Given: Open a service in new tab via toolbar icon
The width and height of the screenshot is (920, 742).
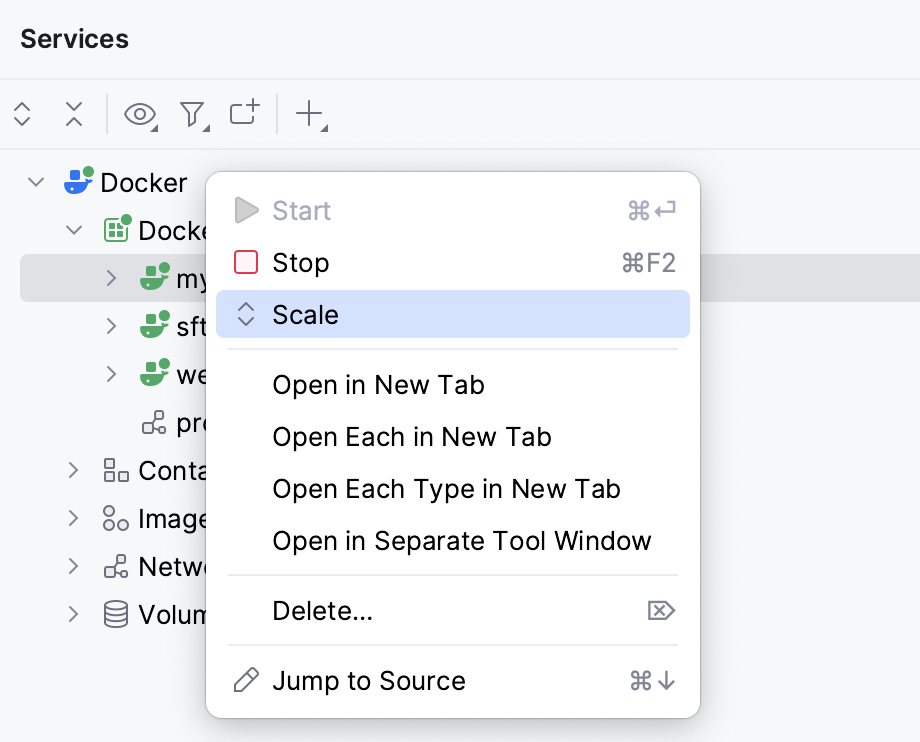Looking at the screenshot, I should (242, 114).
